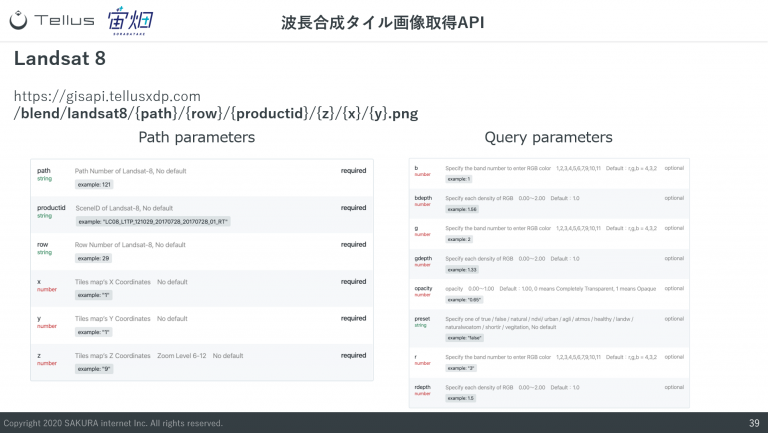This screenshot has height=433, width=768.
Task: Click 'optional' label in the gdepth row
Action: [674, 258]
